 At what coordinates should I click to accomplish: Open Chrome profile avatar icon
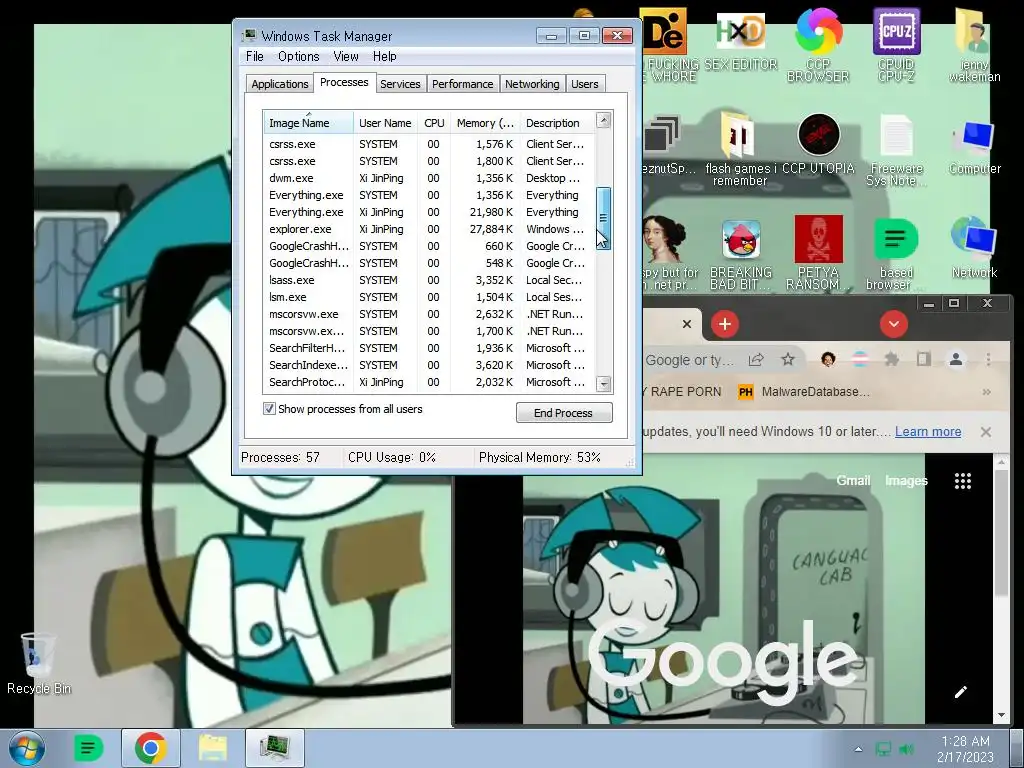pyautogui.click(x=955, y=359)
